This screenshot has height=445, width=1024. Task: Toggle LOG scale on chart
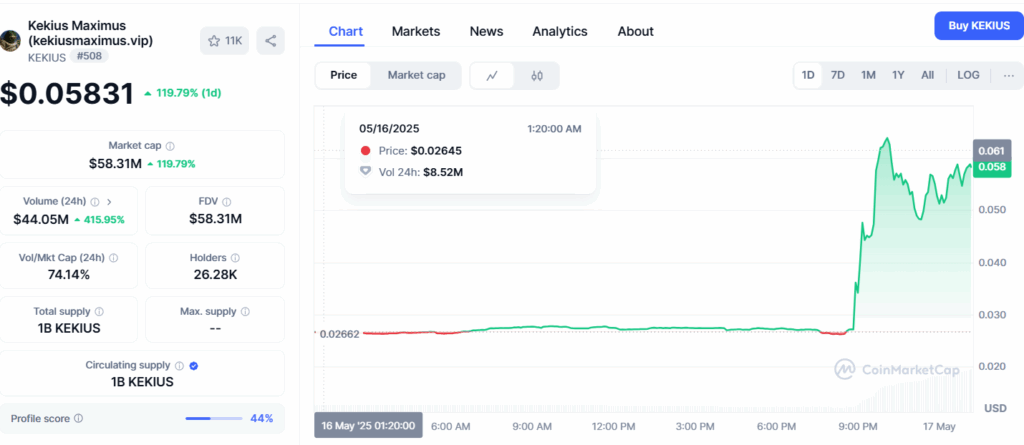[968, 75]
